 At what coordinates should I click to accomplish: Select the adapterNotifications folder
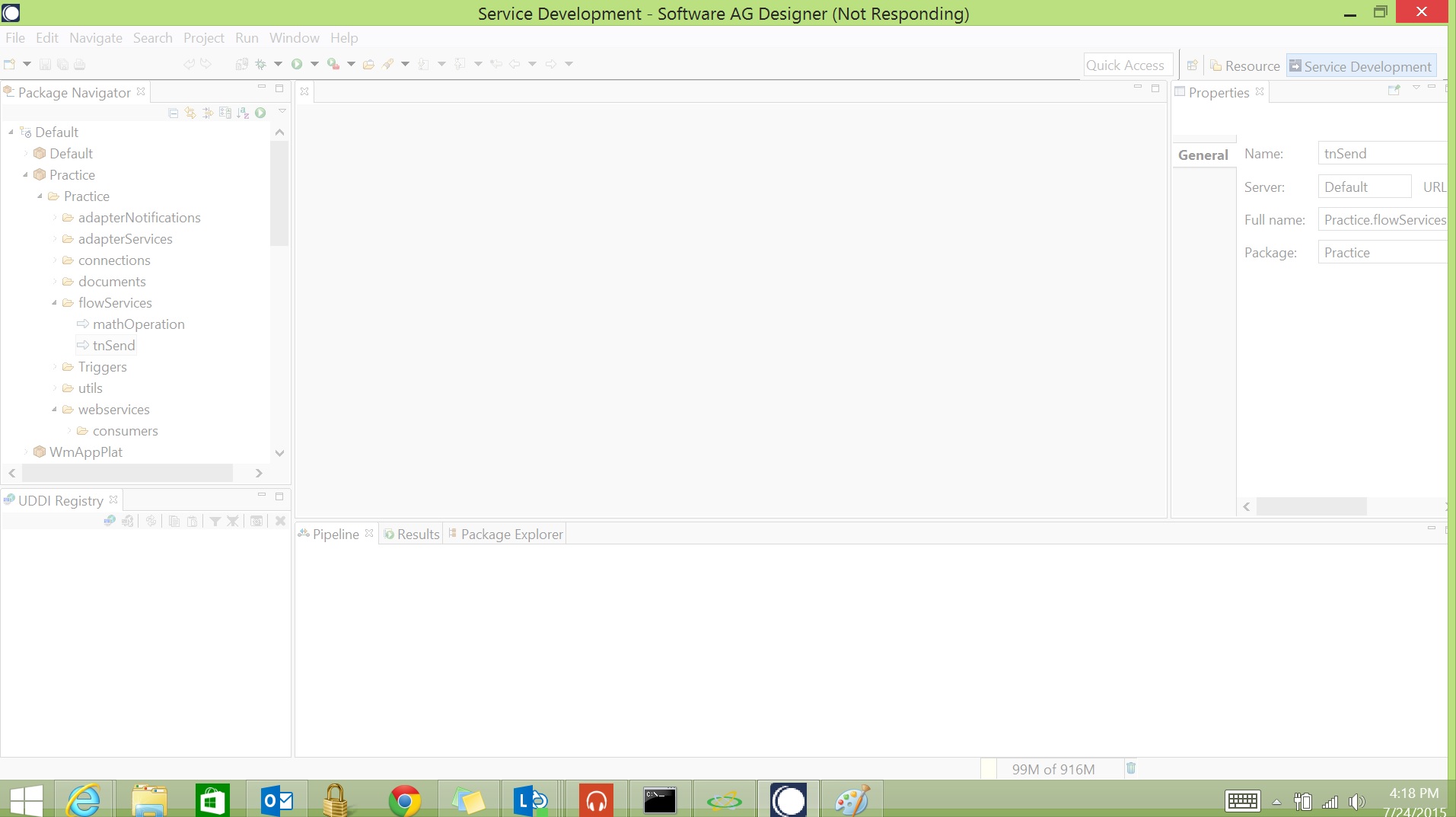pyautogui.click(x=139, y=217)
